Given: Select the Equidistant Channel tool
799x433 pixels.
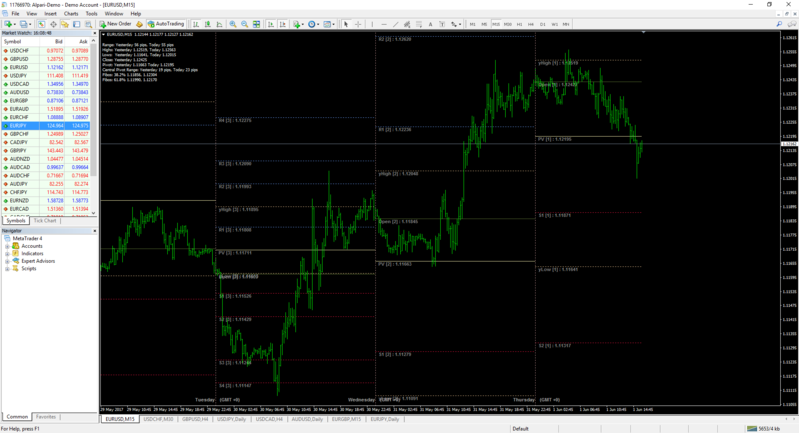Looking at the screenshot, I should 407,24.
